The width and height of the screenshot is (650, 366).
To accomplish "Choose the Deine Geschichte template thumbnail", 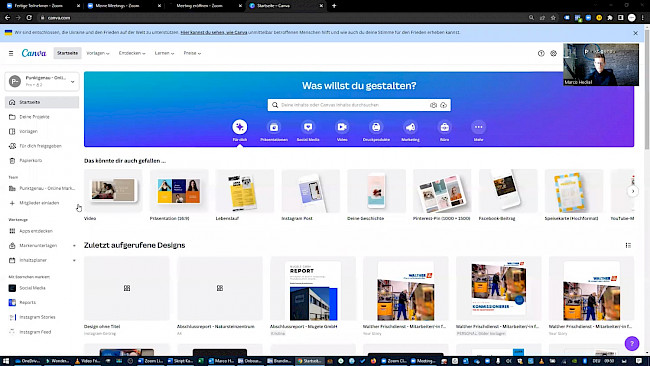I will click(x=376, y=191).
